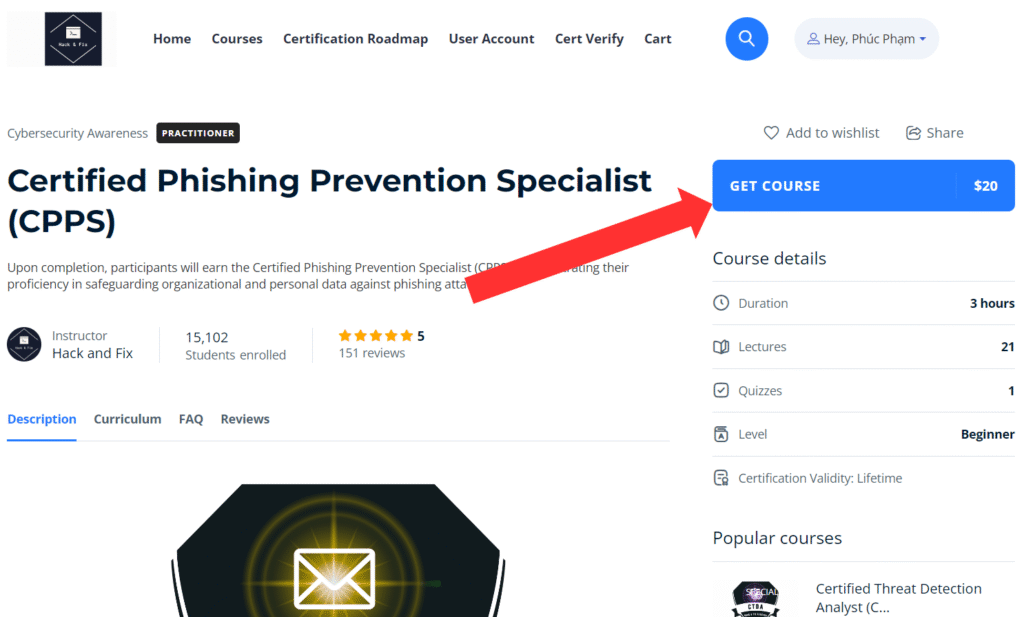Select the FAQ tab

191,419
